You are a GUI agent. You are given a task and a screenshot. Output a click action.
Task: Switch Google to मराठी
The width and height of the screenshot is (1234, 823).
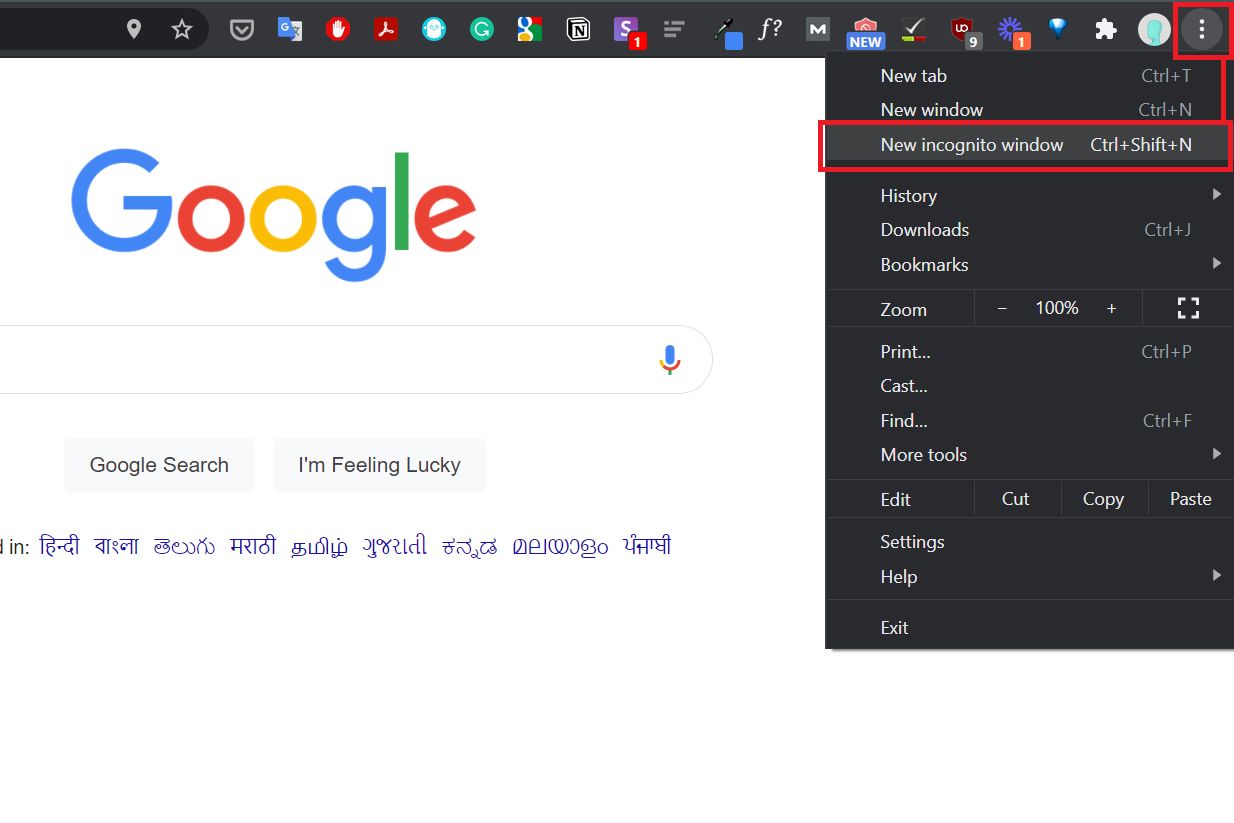(253, 546)
